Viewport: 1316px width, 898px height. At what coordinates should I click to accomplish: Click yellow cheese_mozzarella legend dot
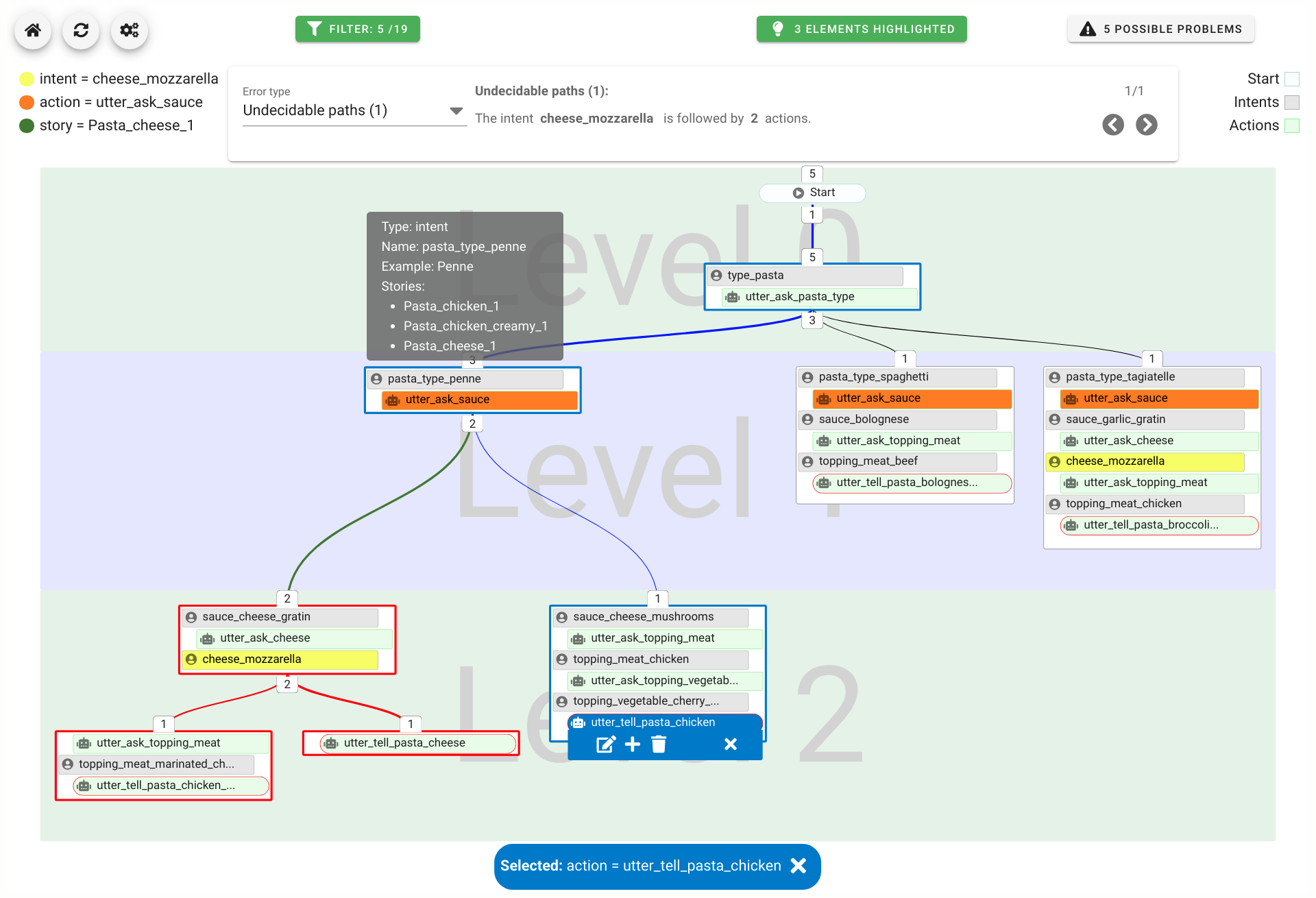point(27,79)
